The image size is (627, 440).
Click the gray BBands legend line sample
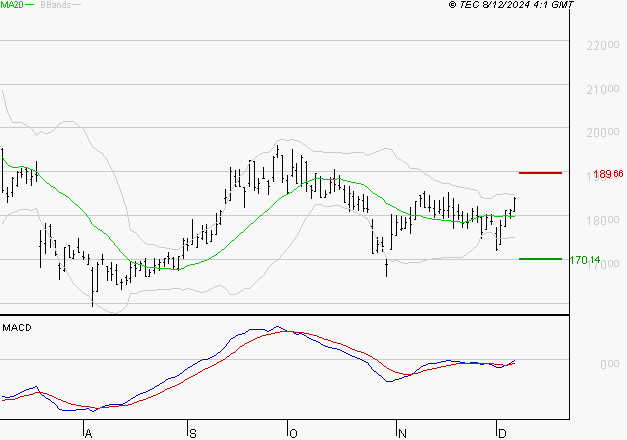pos(77,5)
